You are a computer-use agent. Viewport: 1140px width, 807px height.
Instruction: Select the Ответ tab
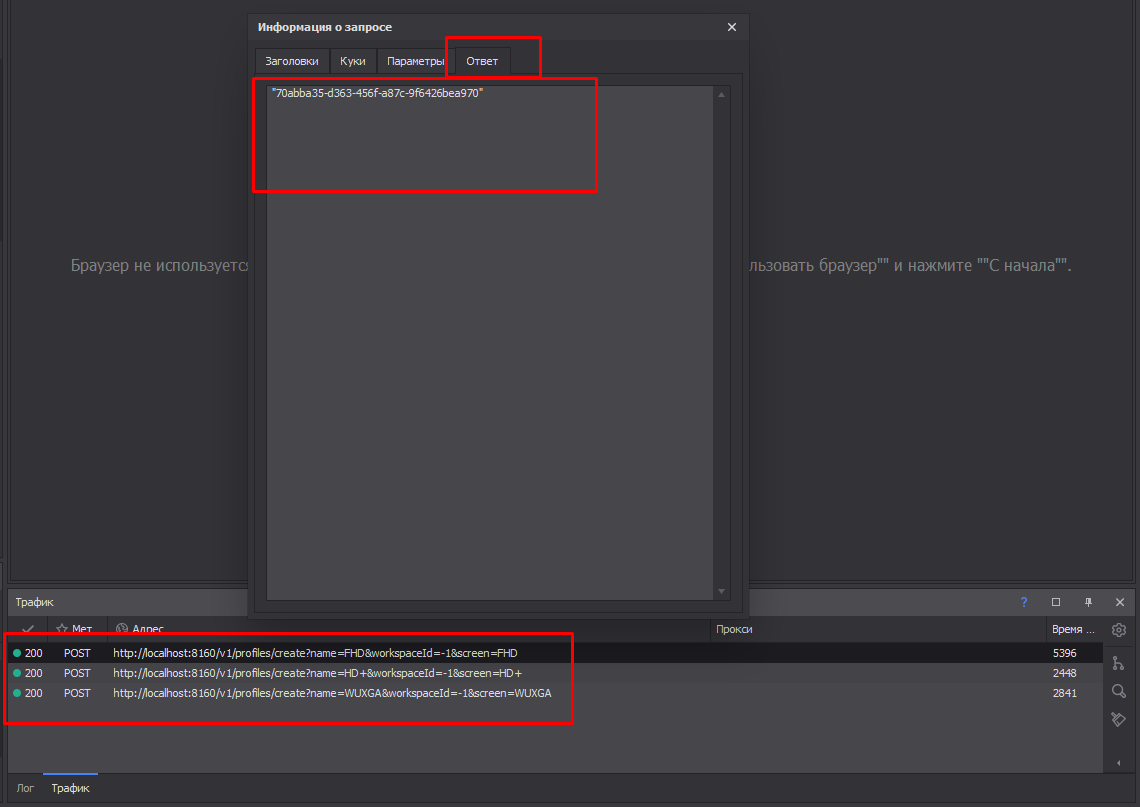tap(482, 61)
